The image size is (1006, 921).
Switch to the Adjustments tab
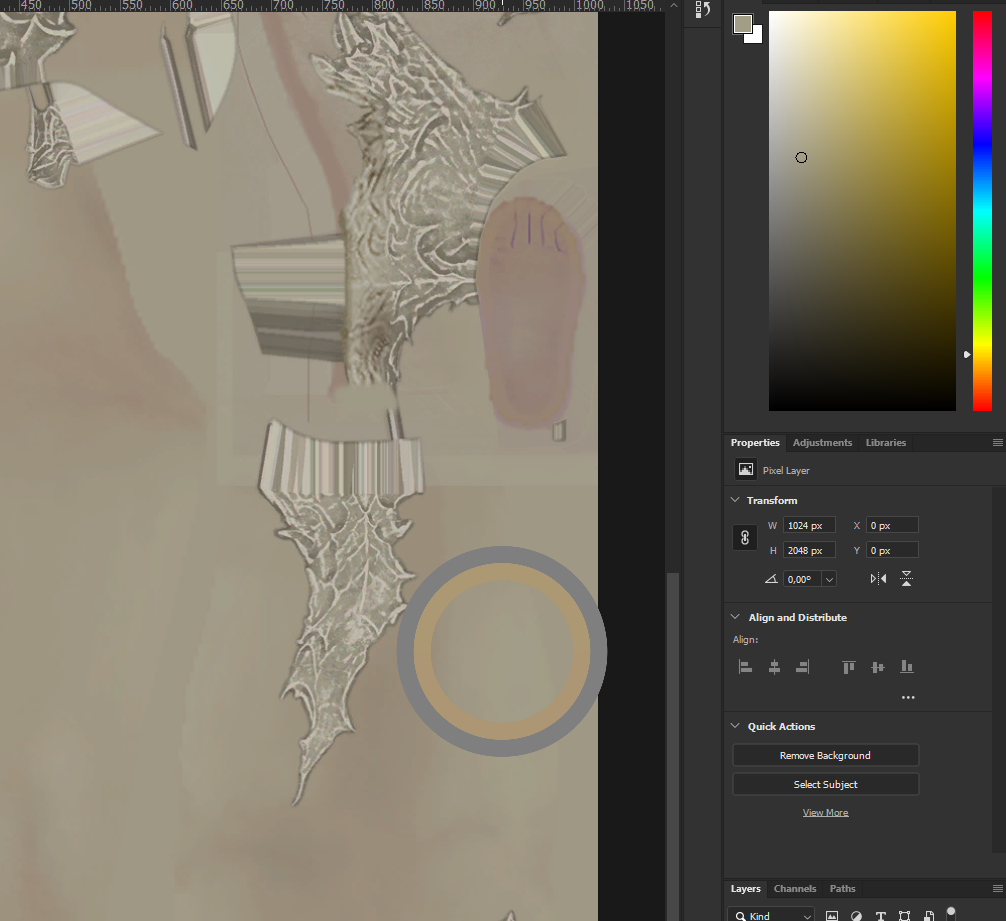pyautogui.click(x=822, y=443)
